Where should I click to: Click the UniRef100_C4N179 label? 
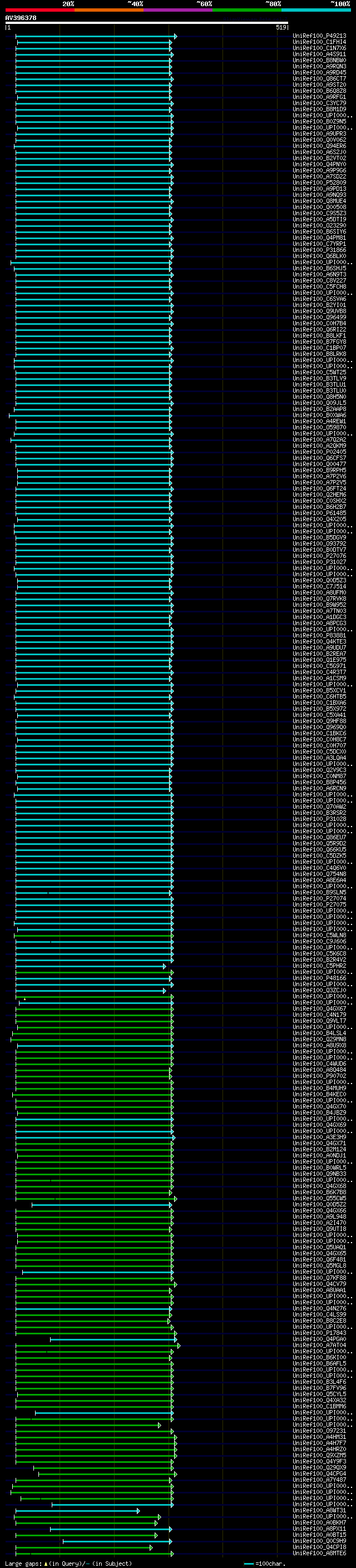click(x=319, y=1015)
